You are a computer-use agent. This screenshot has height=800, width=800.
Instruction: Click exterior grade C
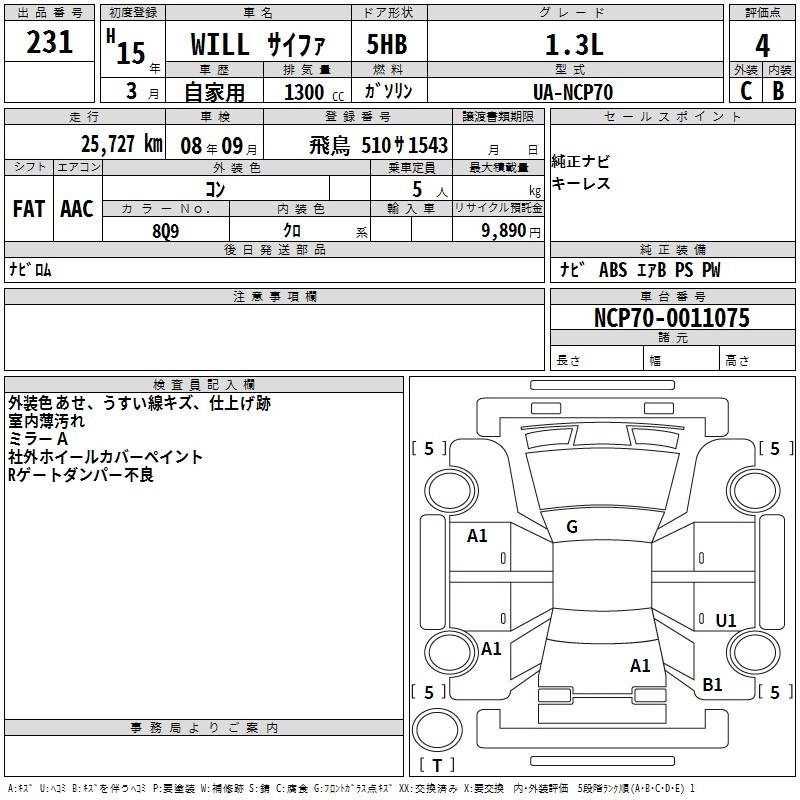(745, 91)
